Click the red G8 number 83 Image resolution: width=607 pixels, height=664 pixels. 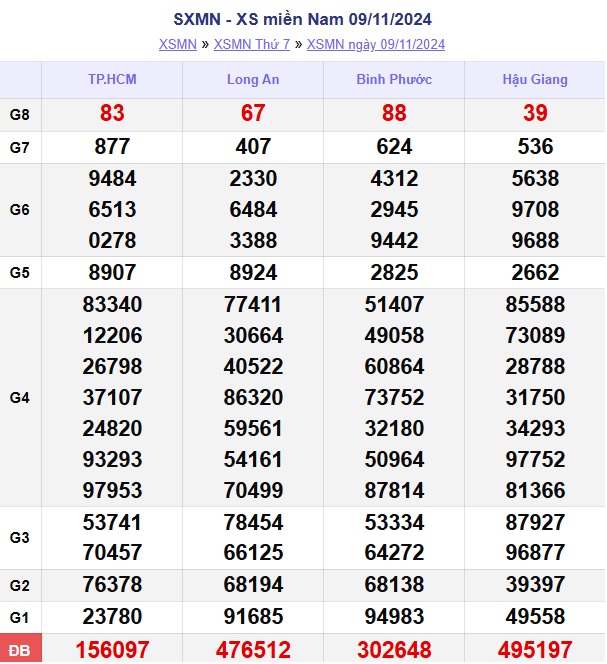[112, 115]
